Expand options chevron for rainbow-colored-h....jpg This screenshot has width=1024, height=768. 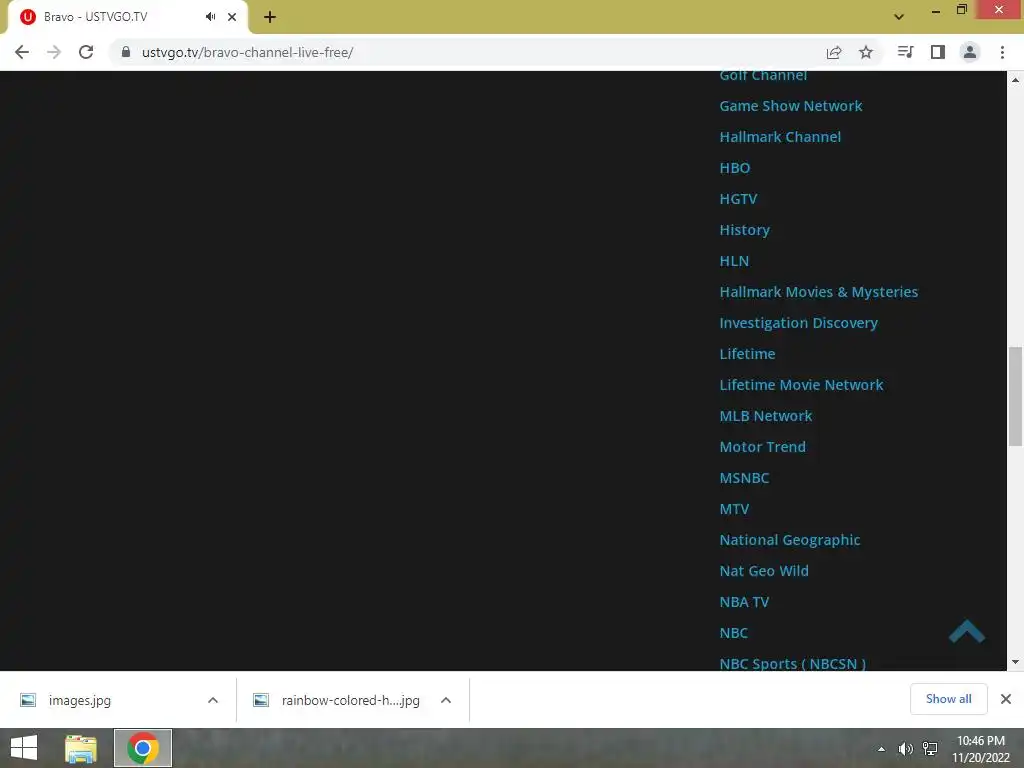tap(446, 700)
